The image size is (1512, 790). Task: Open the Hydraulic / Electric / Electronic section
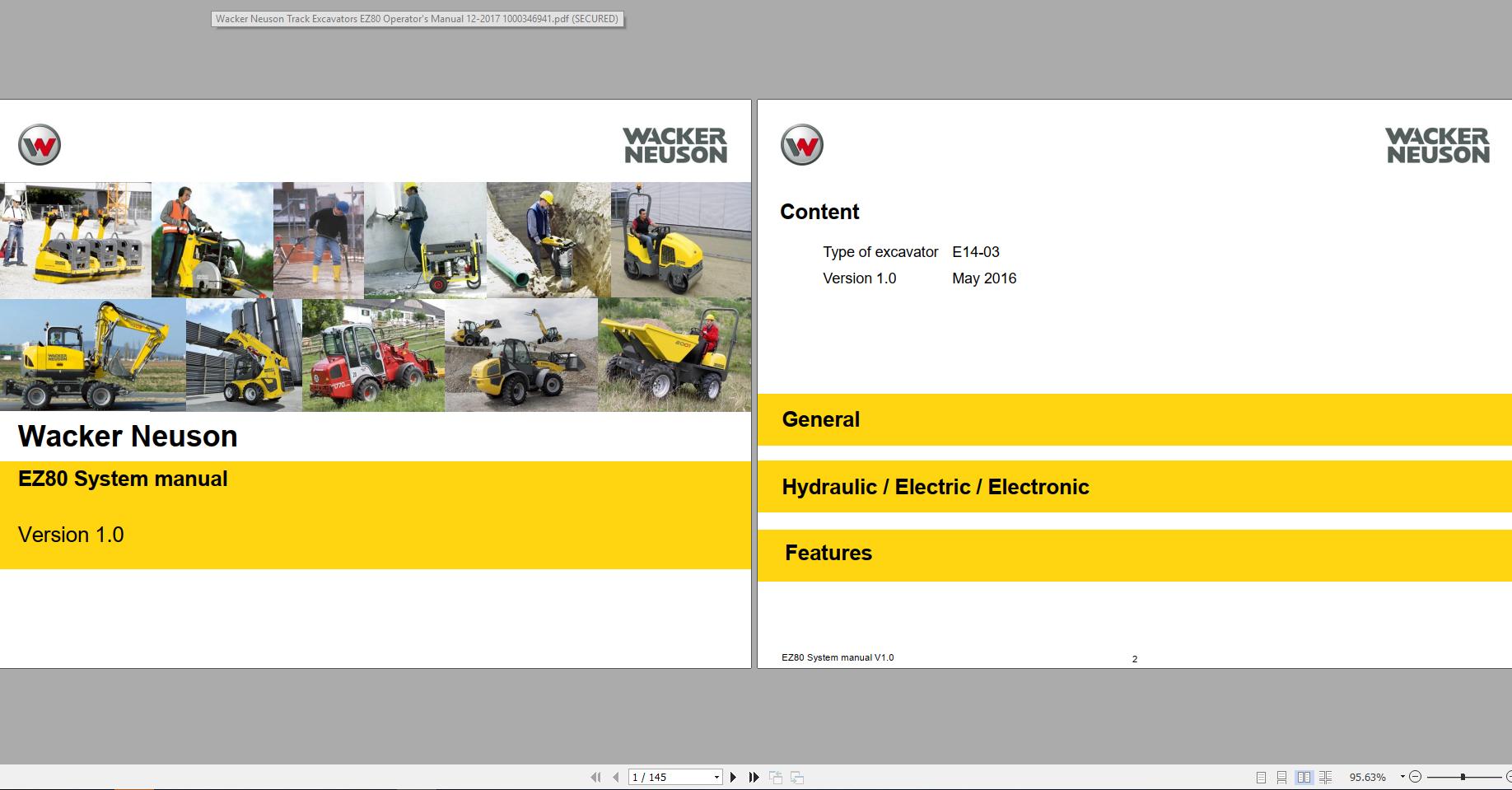(x=1135, y=487)
